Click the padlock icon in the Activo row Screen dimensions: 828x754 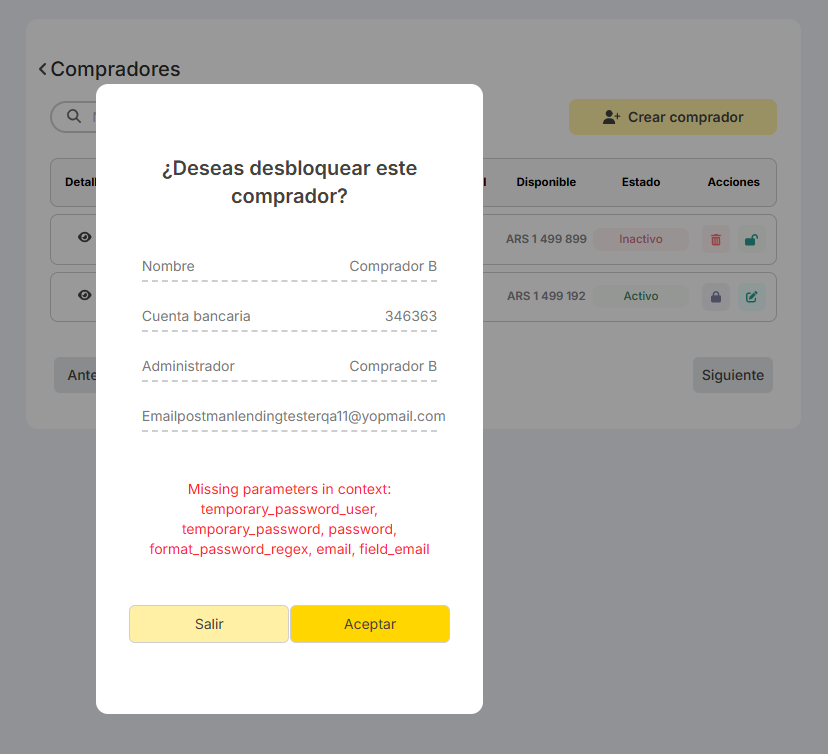(x=715, y=297)
